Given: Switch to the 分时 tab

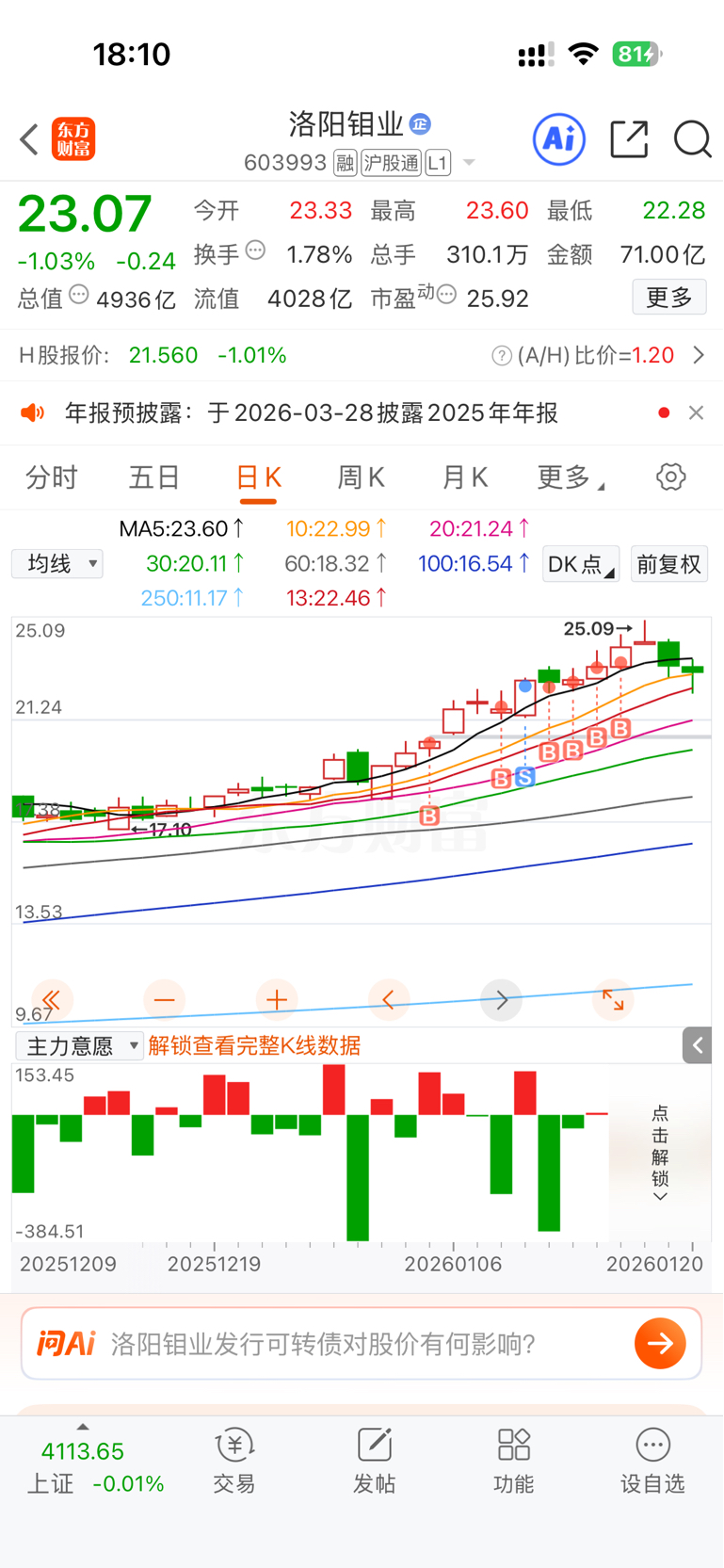Looking at the screenshot, I should pyautogui.click(x=52, y=477).
